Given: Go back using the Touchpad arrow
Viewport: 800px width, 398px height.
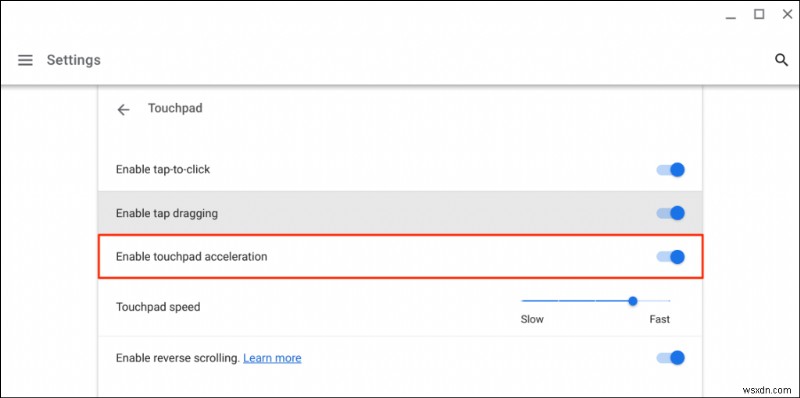Looking at the screenshot, I should (x=123, y=109).
